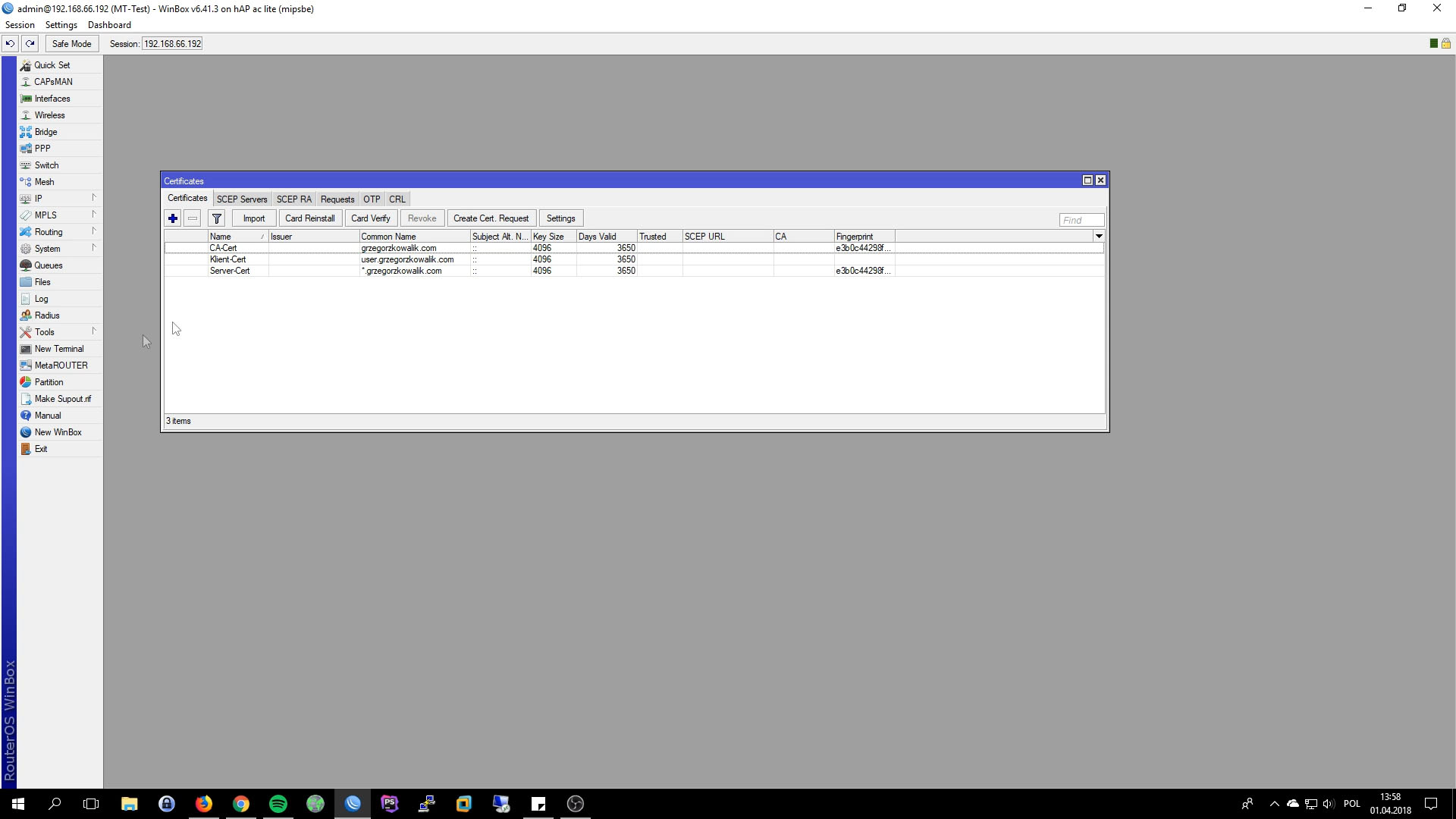Open the Manual from sidebar

[59, 416]
